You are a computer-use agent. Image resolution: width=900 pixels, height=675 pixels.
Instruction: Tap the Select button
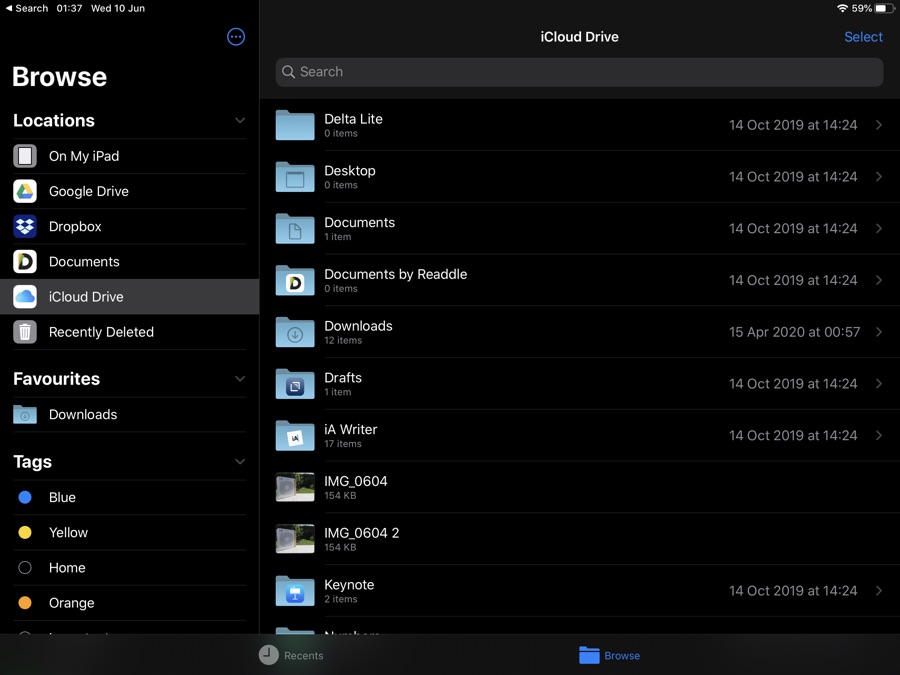coord(863,37)
